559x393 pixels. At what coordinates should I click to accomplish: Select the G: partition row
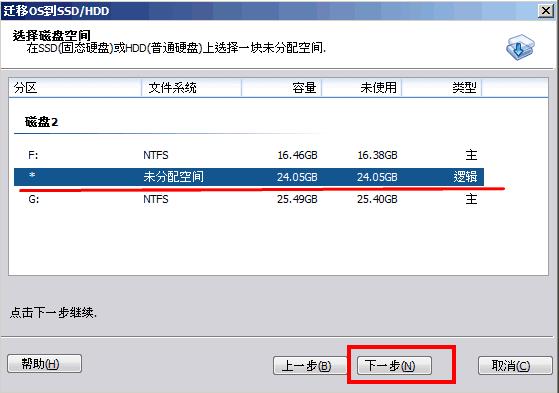click(249, 199)
